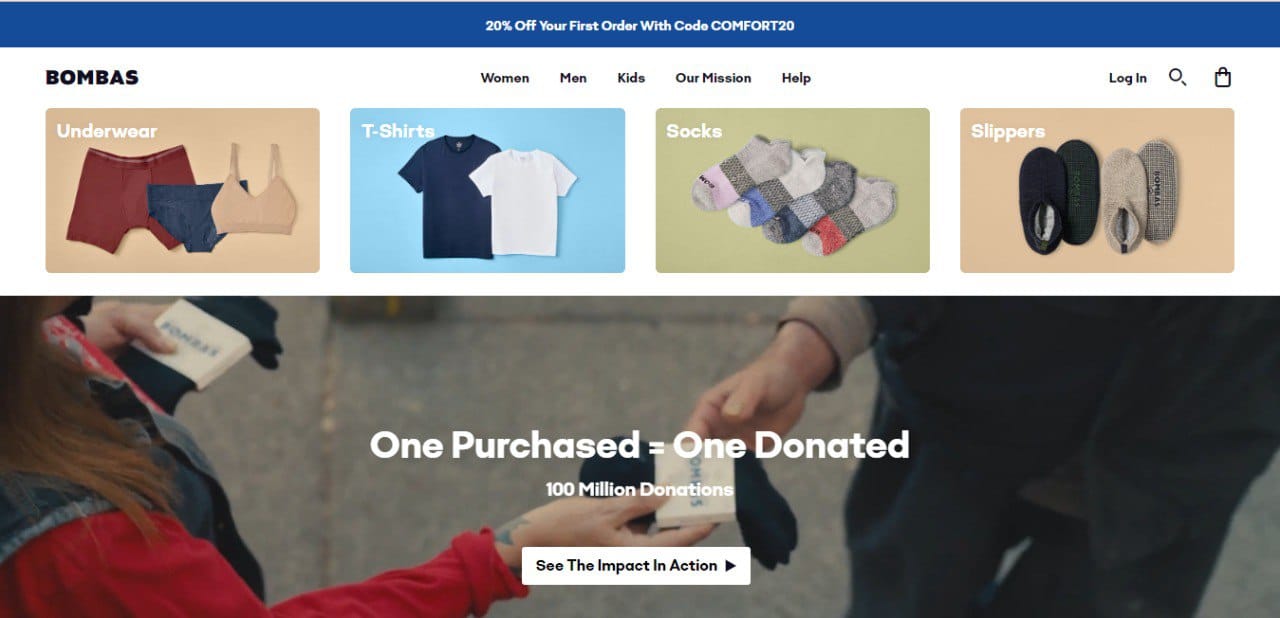This screenshot has height=618, width=1280.
Task: Select the Underwear category tile
Action: (x=182, y=190)
